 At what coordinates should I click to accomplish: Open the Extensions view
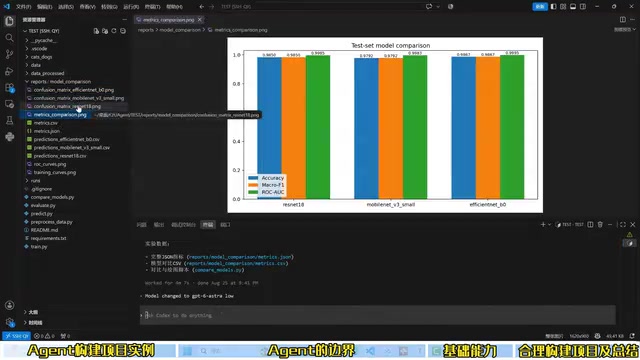pyautogui.click(x=9, y=87)
